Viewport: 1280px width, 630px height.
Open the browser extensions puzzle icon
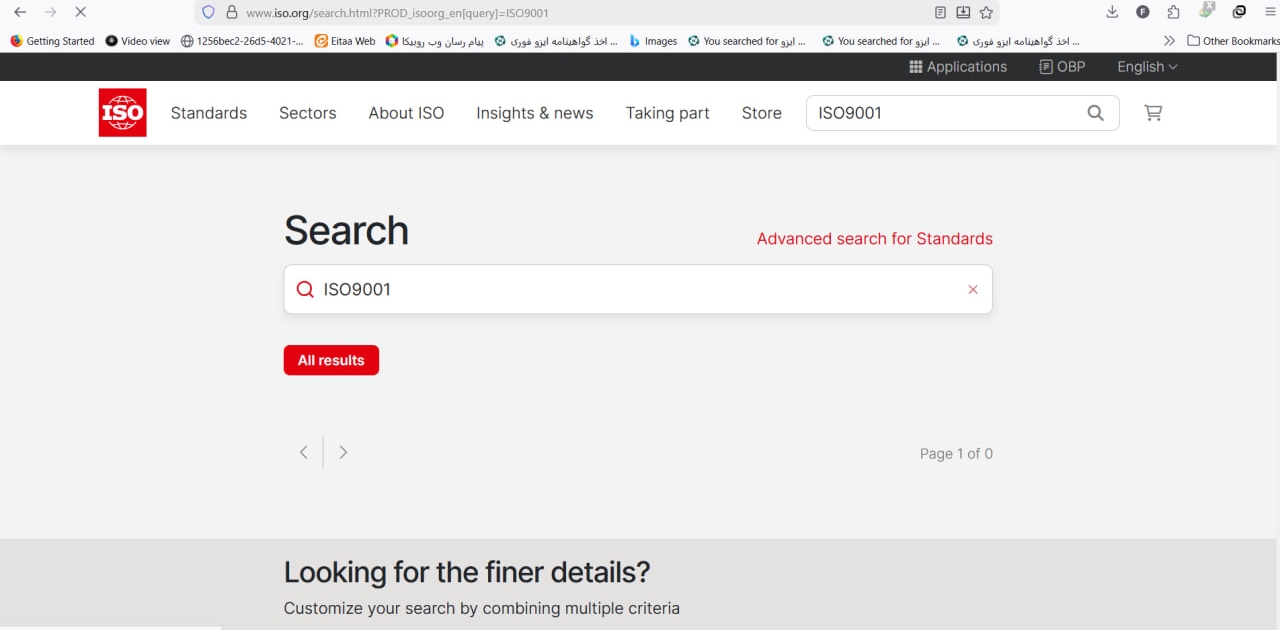1174,12
